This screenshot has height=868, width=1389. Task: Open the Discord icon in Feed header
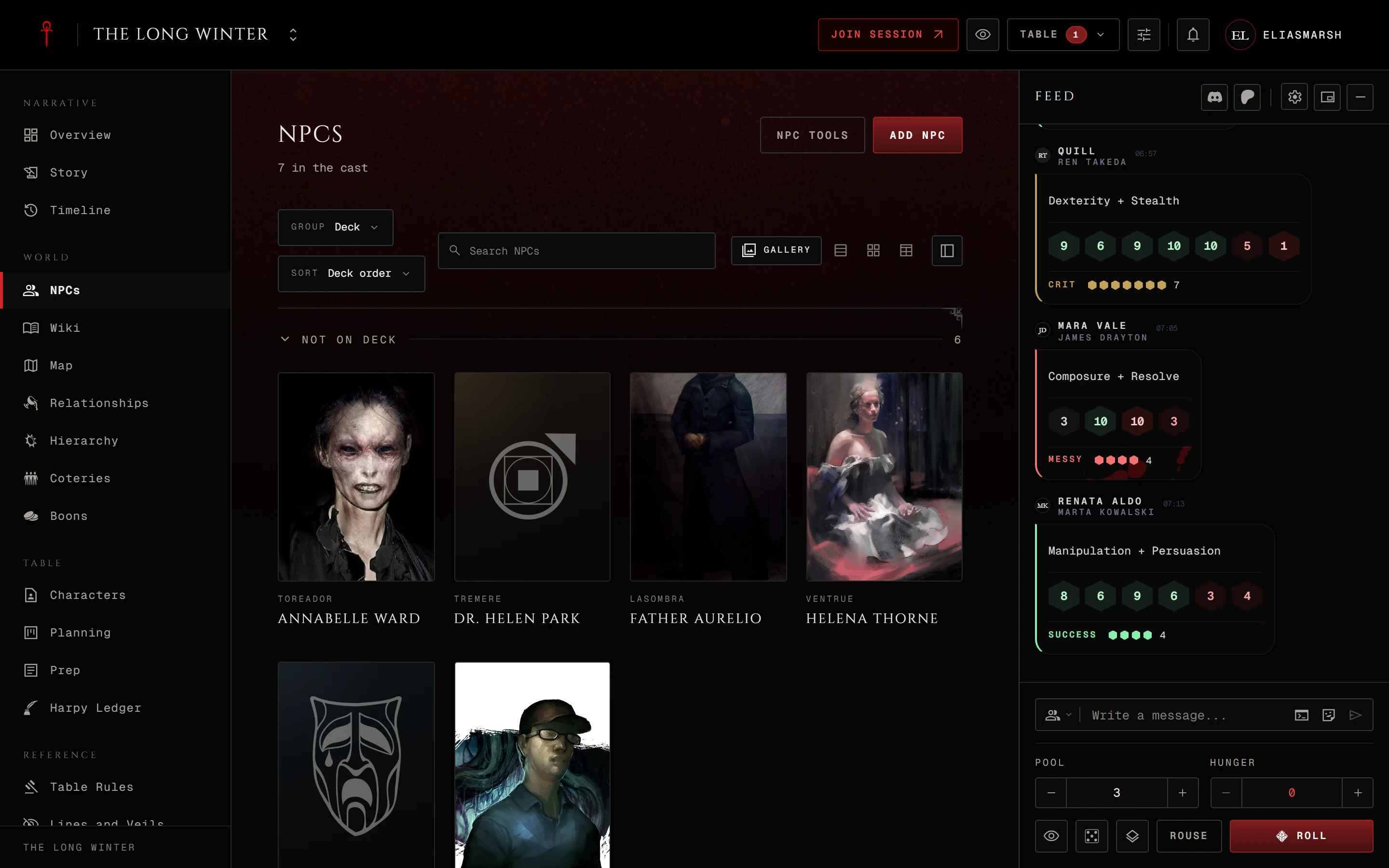(x=1214, y=97)
